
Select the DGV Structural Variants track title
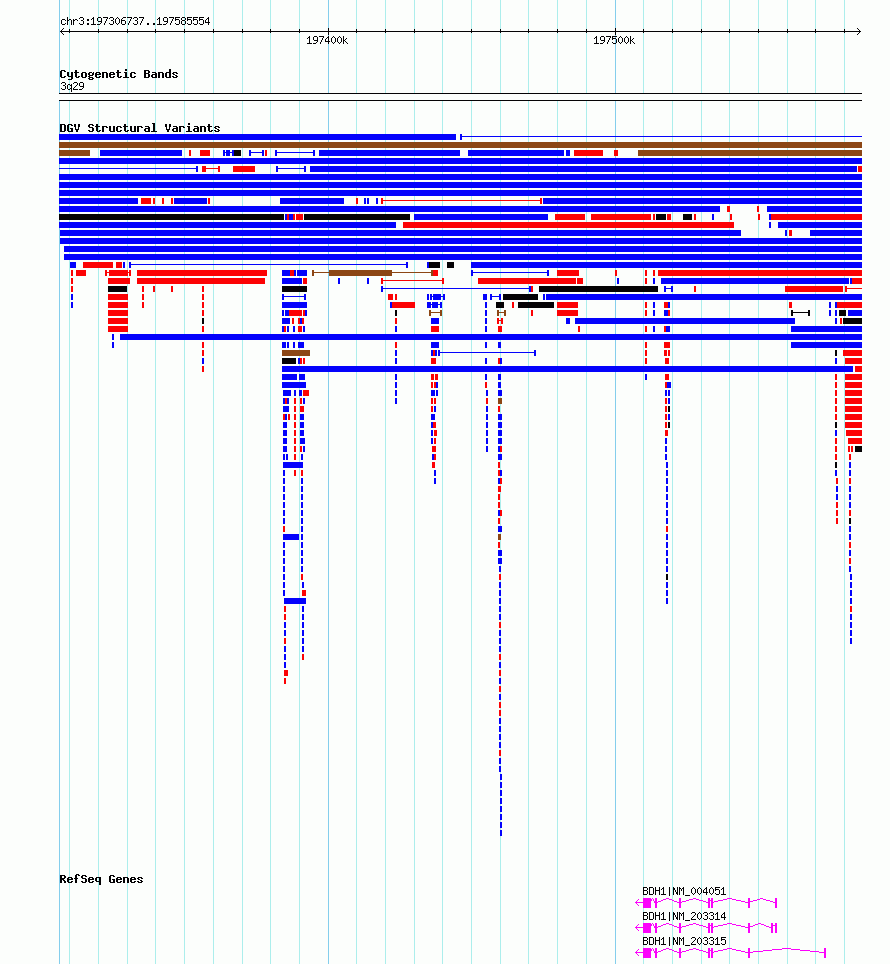[140, 128]
